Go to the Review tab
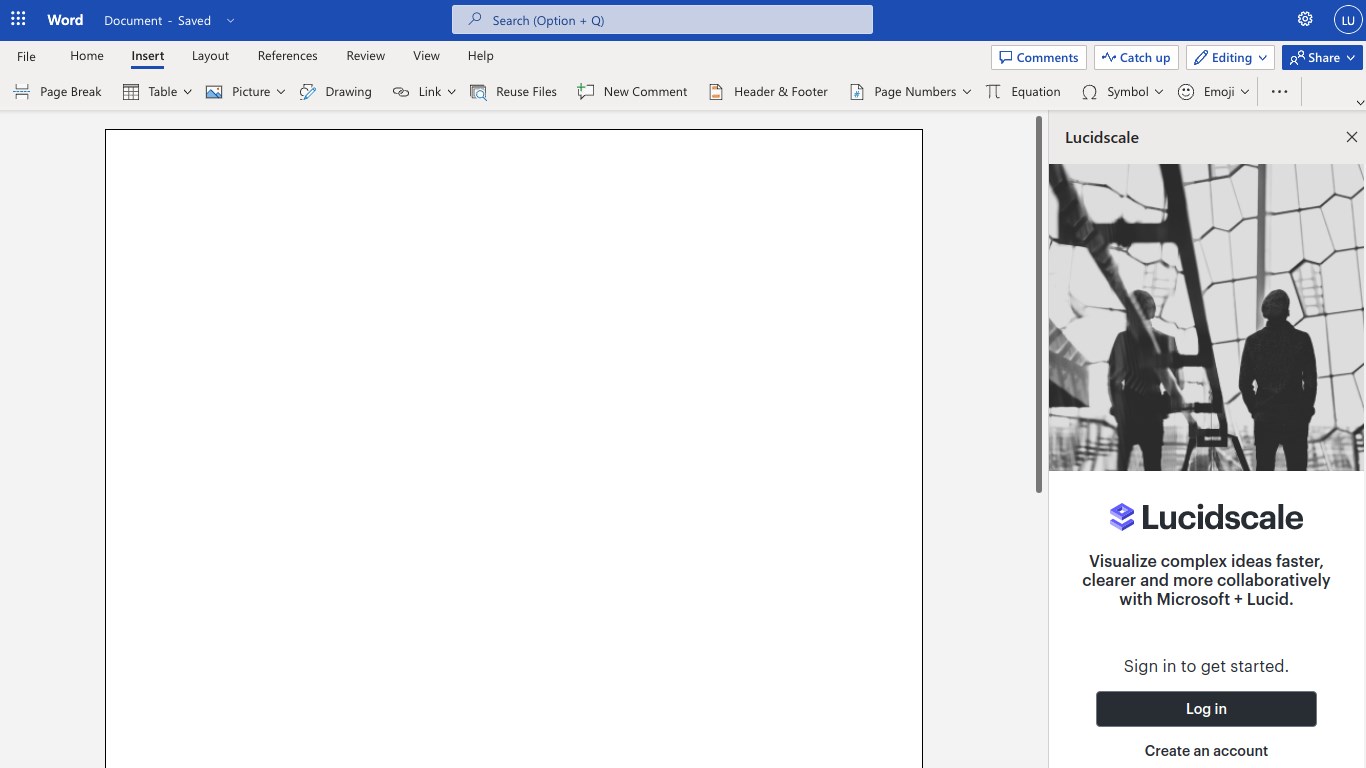Screen dimensions: 1366x768 [x=366, y=56]
